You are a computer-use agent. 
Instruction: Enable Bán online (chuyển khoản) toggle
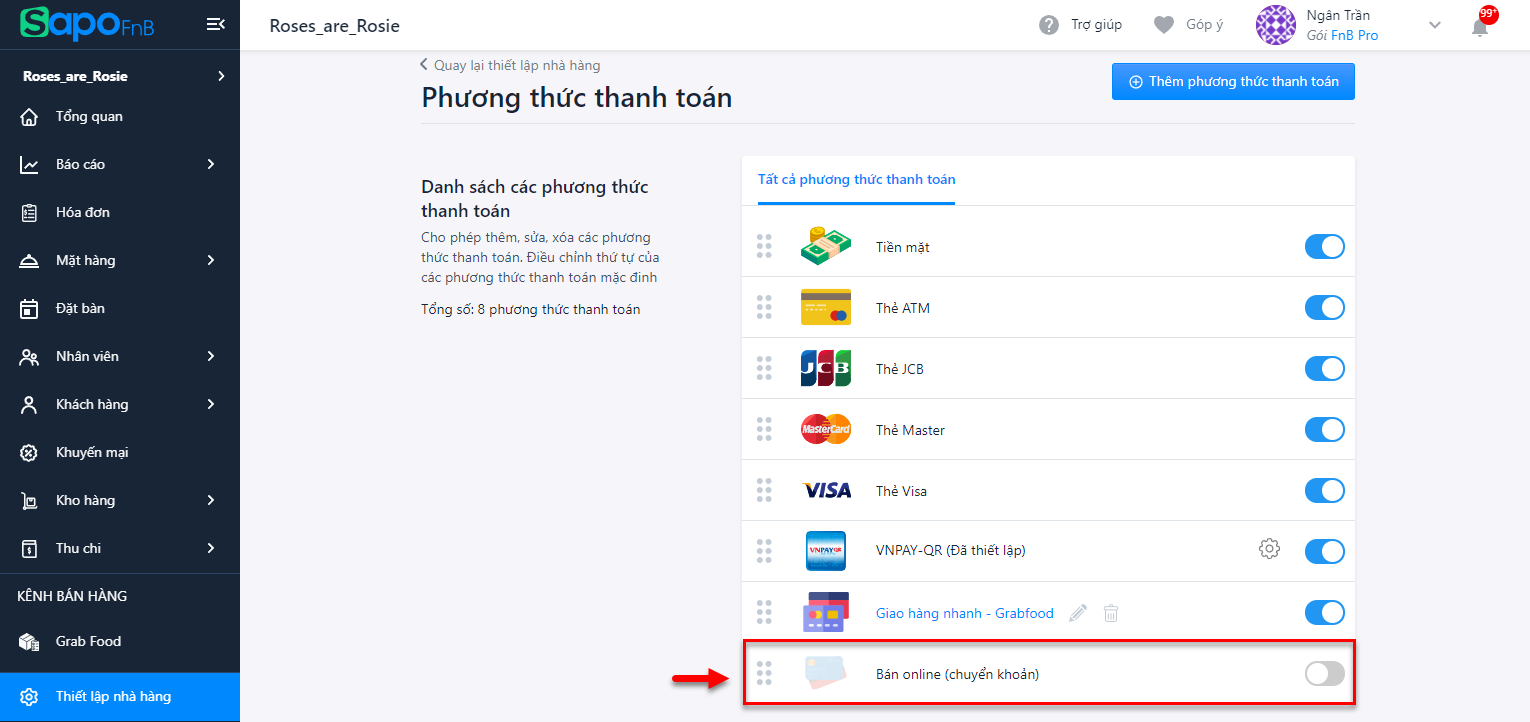[x=1324, y=674]
